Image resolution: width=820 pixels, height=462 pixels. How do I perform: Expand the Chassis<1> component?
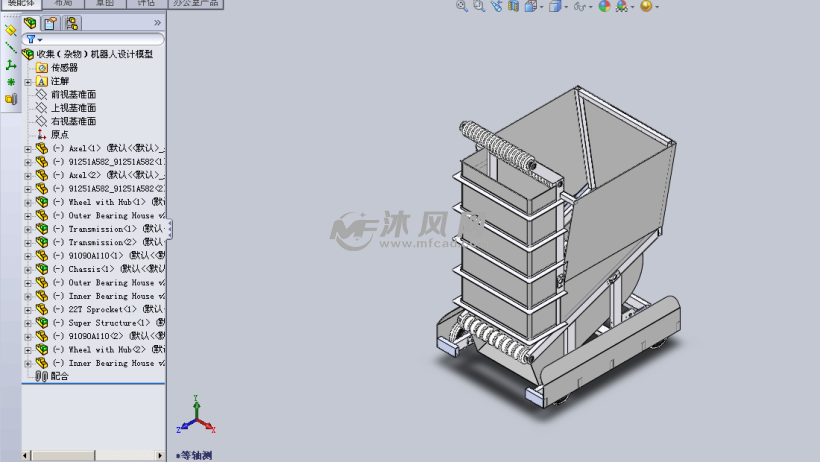(x=28, y=269)
